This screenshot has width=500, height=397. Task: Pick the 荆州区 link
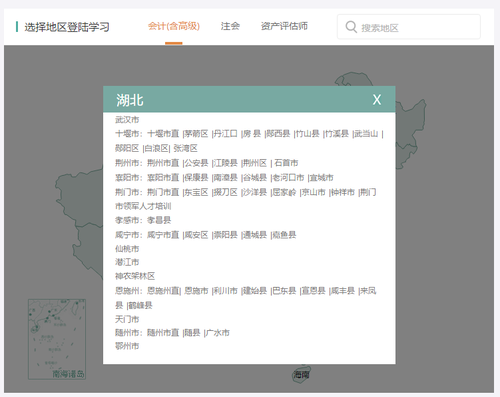click(255, 163)
